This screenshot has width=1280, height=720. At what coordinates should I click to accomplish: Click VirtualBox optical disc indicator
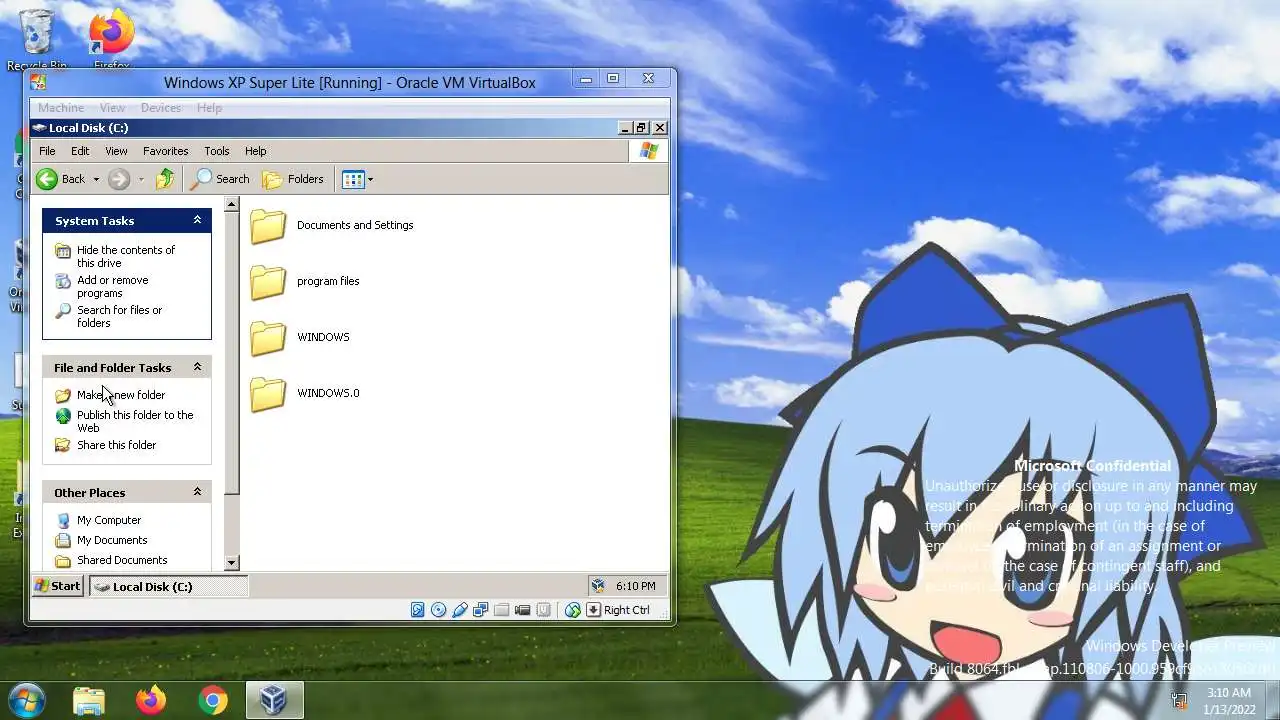[439, 610]
